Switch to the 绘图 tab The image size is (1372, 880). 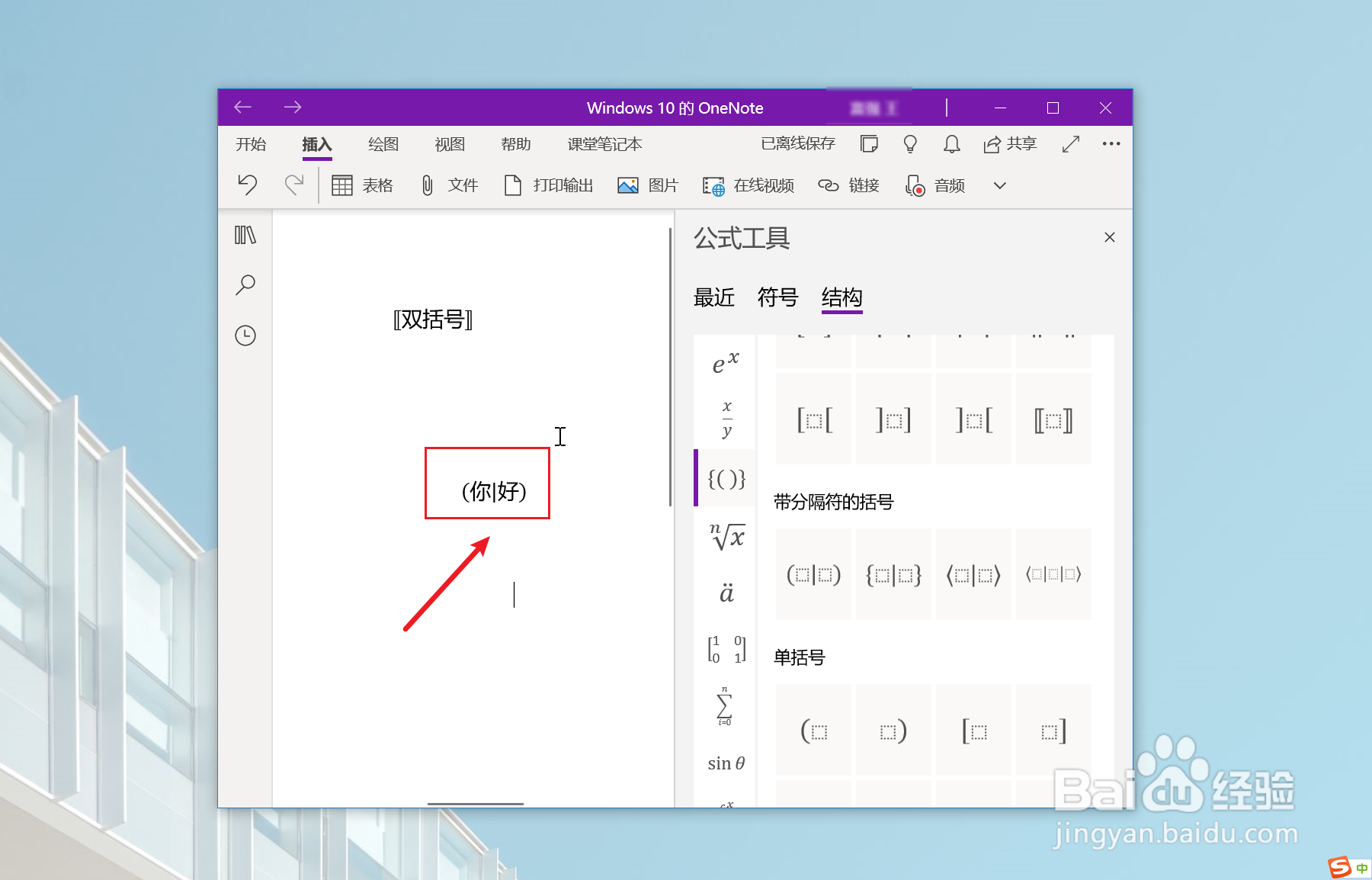[x=383, y=144]
